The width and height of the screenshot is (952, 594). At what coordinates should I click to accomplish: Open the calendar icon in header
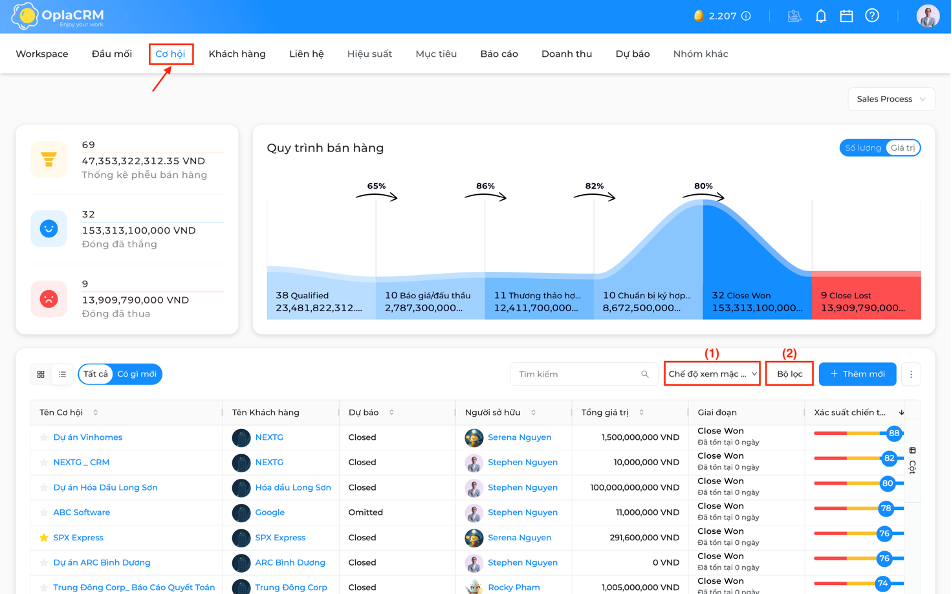click(846, 16)
